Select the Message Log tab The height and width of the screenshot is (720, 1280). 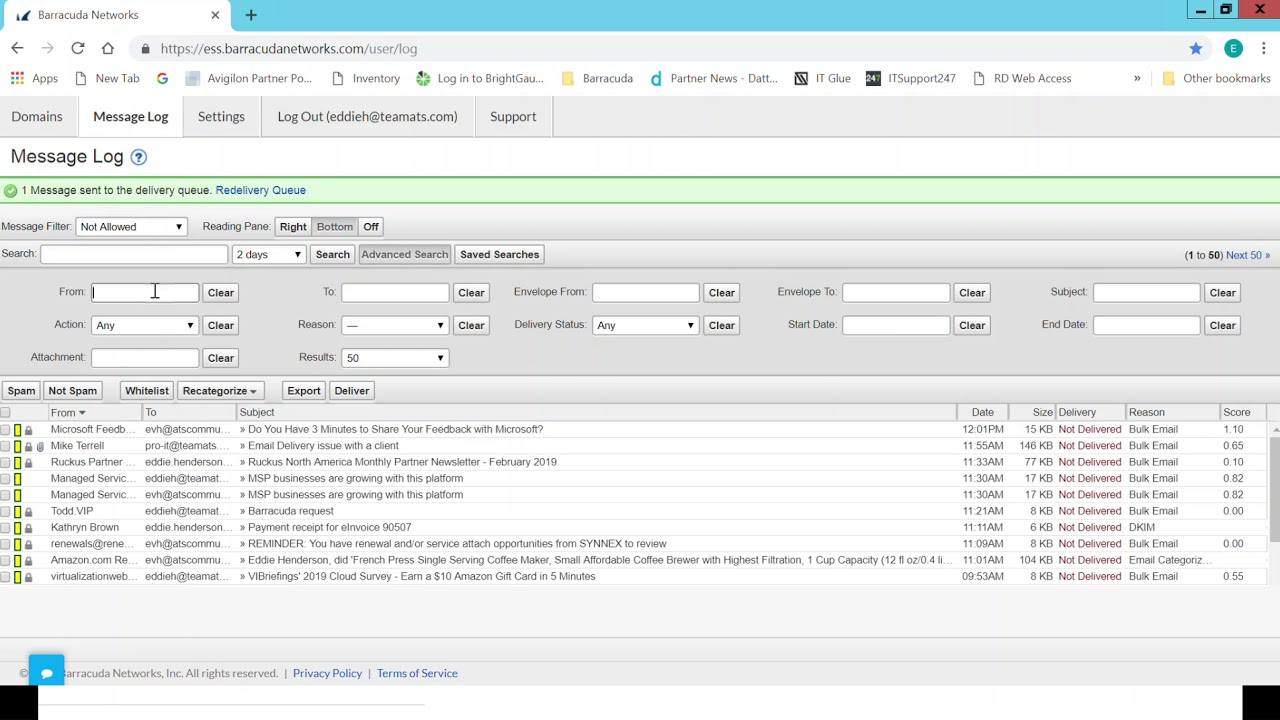(130, 116)
